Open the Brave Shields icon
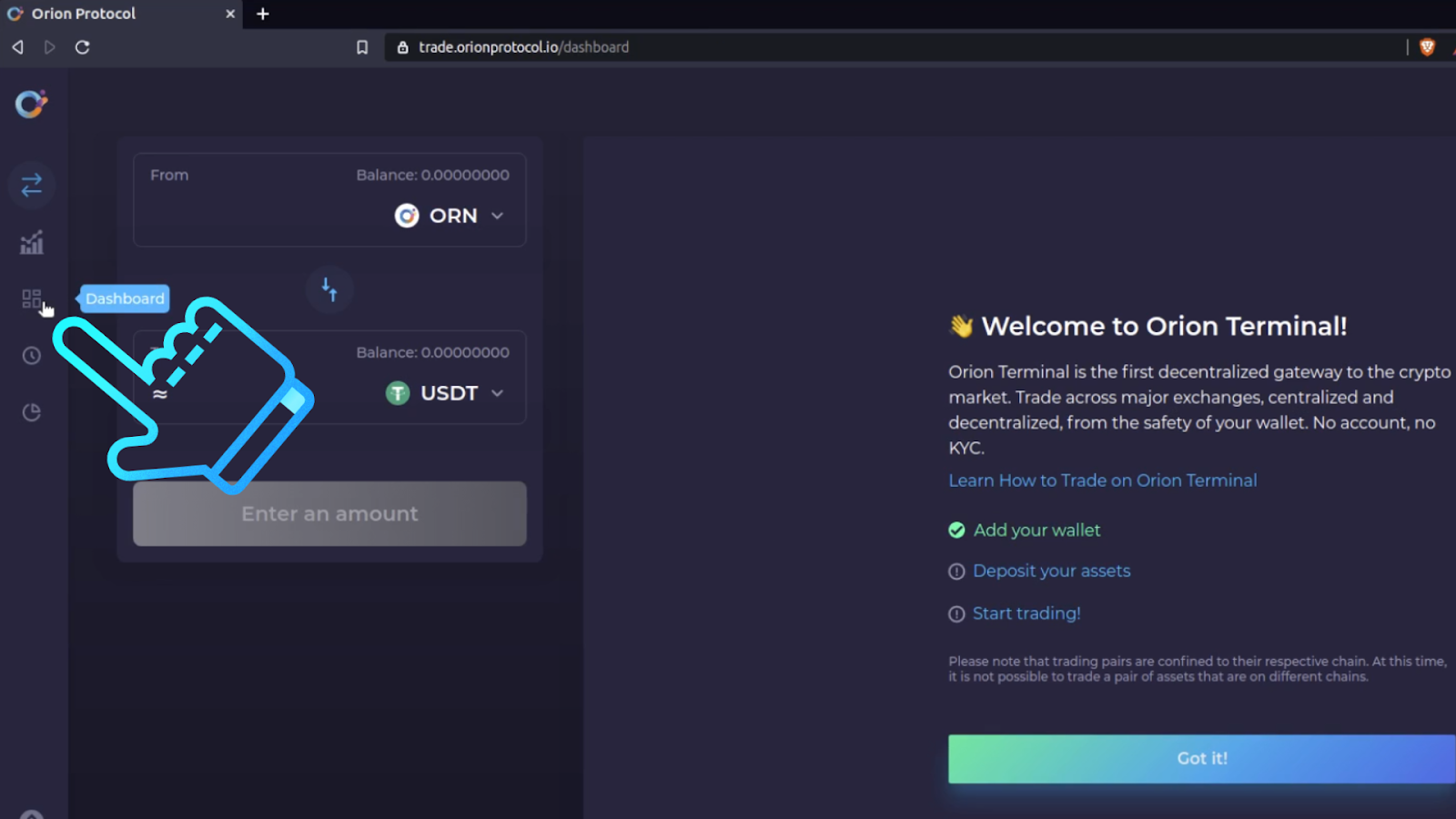Screen dimensions: 1456x819 point(1427,47)
